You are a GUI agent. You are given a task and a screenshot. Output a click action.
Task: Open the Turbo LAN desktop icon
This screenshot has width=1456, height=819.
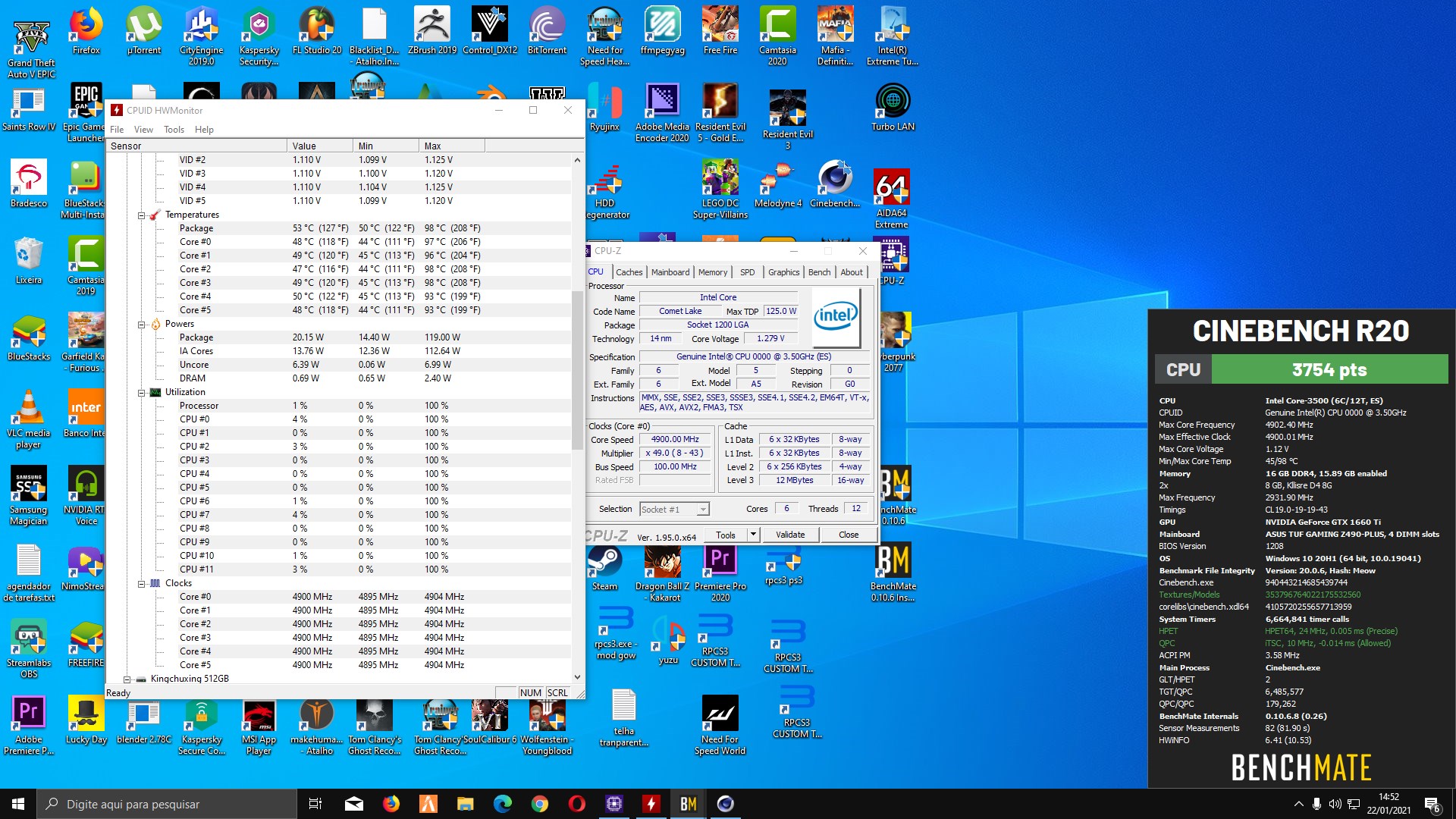point(893,107)
